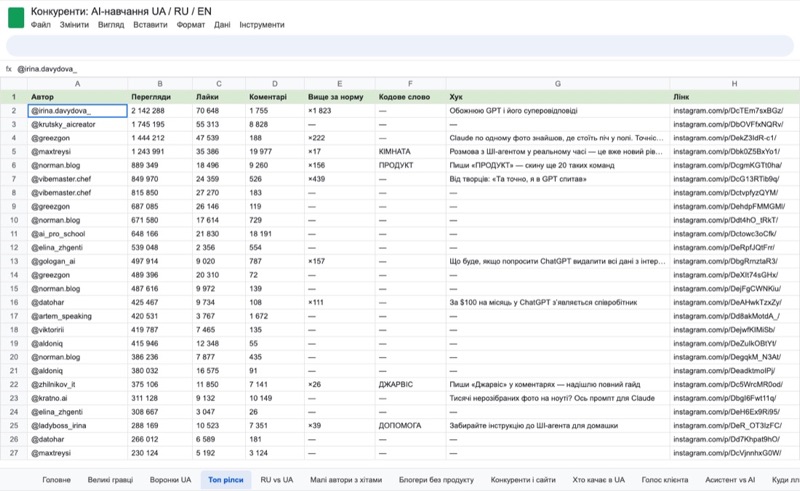Viewport: 800px width, 491px height.
Task: Select the Топ рілси sheet tab
Action: tap(226, 480)
